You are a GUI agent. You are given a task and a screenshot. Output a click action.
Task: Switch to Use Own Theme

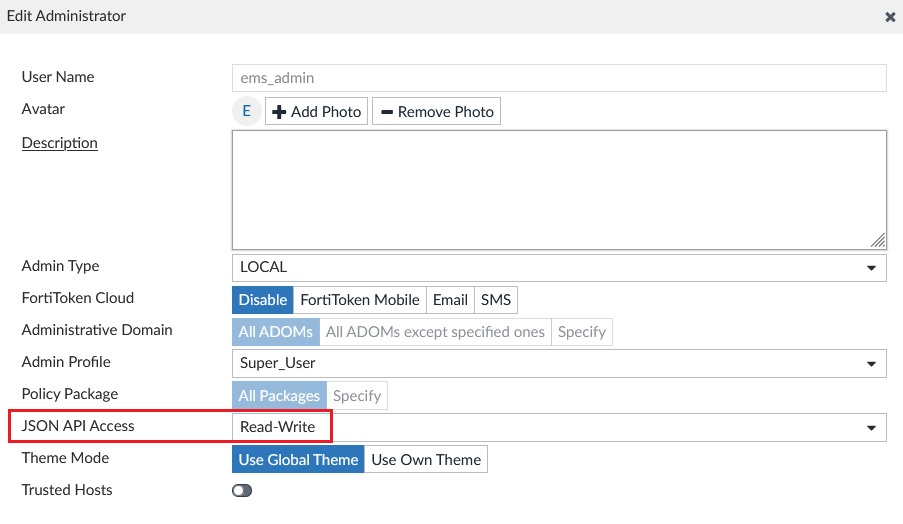426,459
